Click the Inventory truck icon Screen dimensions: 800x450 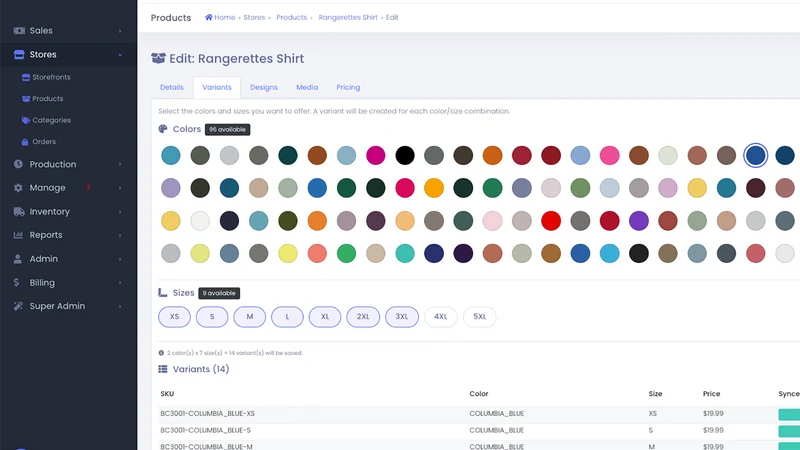click(x=19, y=212)
